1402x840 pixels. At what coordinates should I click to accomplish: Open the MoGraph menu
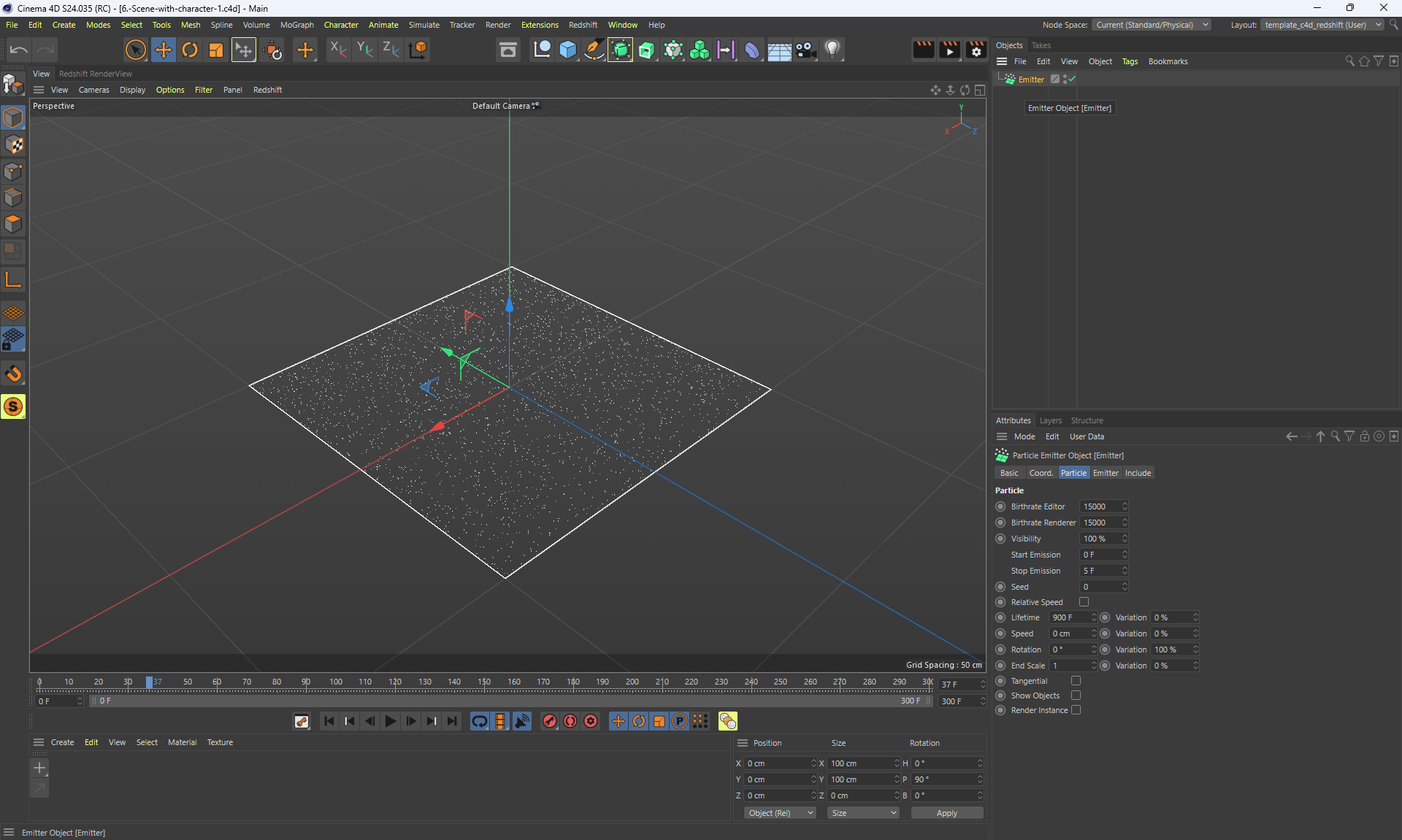click(296, 25)
